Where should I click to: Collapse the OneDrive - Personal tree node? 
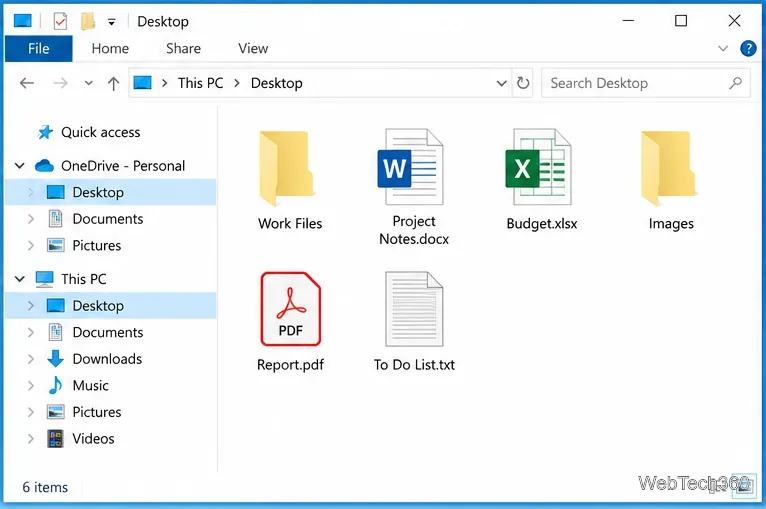(20, 166)
